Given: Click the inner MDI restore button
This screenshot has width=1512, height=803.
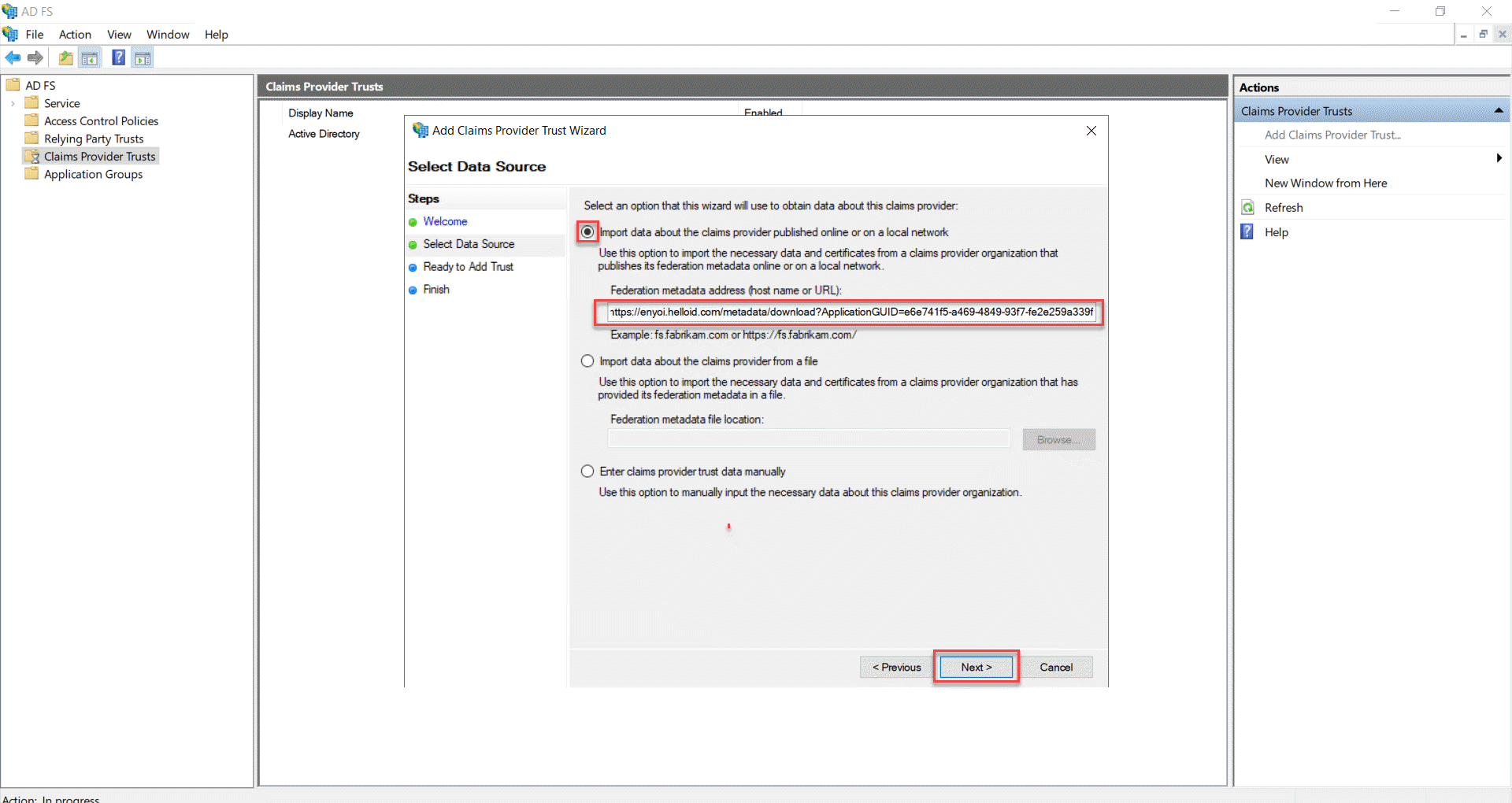Looking at the screenshot, I should [1483, 35].
